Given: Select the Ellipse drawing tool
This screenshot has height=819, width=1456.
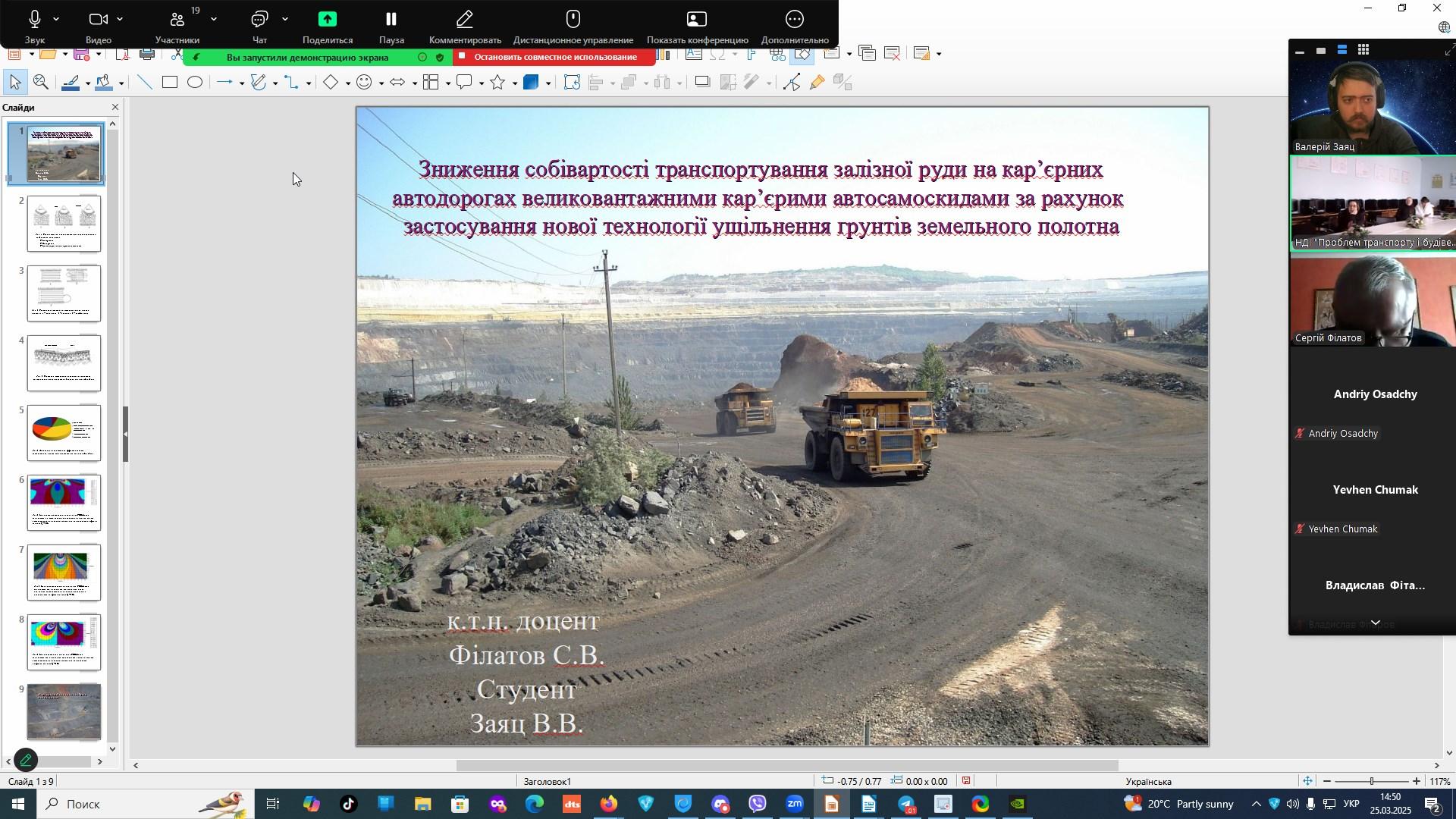Looking at the screenshot, I should pyautogui.click(x=195, y=83).
